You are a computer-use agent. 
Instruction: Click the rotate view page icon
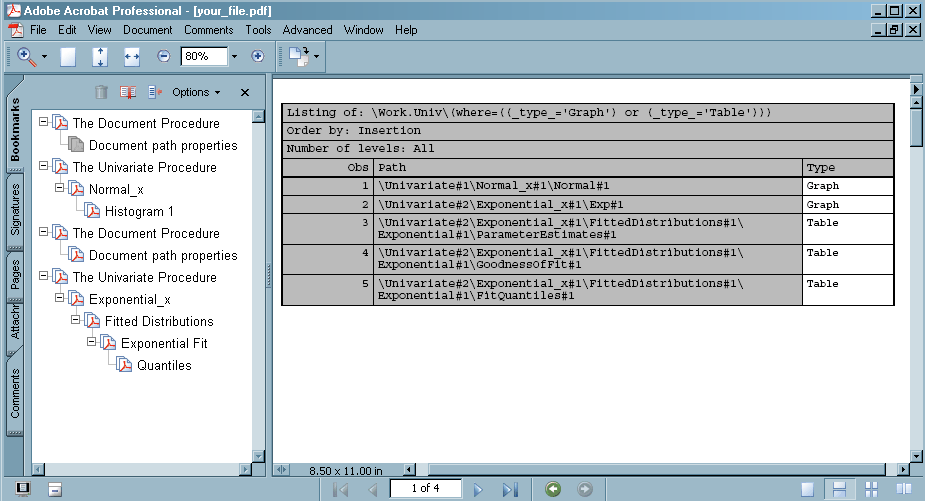point(299,57)
